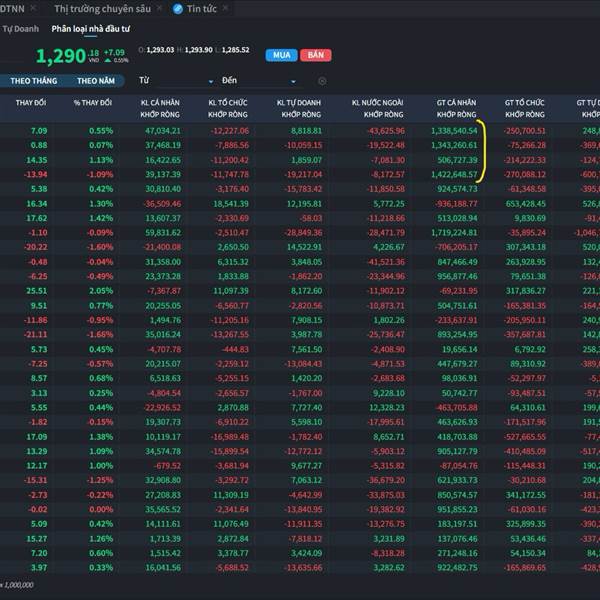Select cell value 59,831.62
The image size is (600, 600).
click(x=163, y=233)
